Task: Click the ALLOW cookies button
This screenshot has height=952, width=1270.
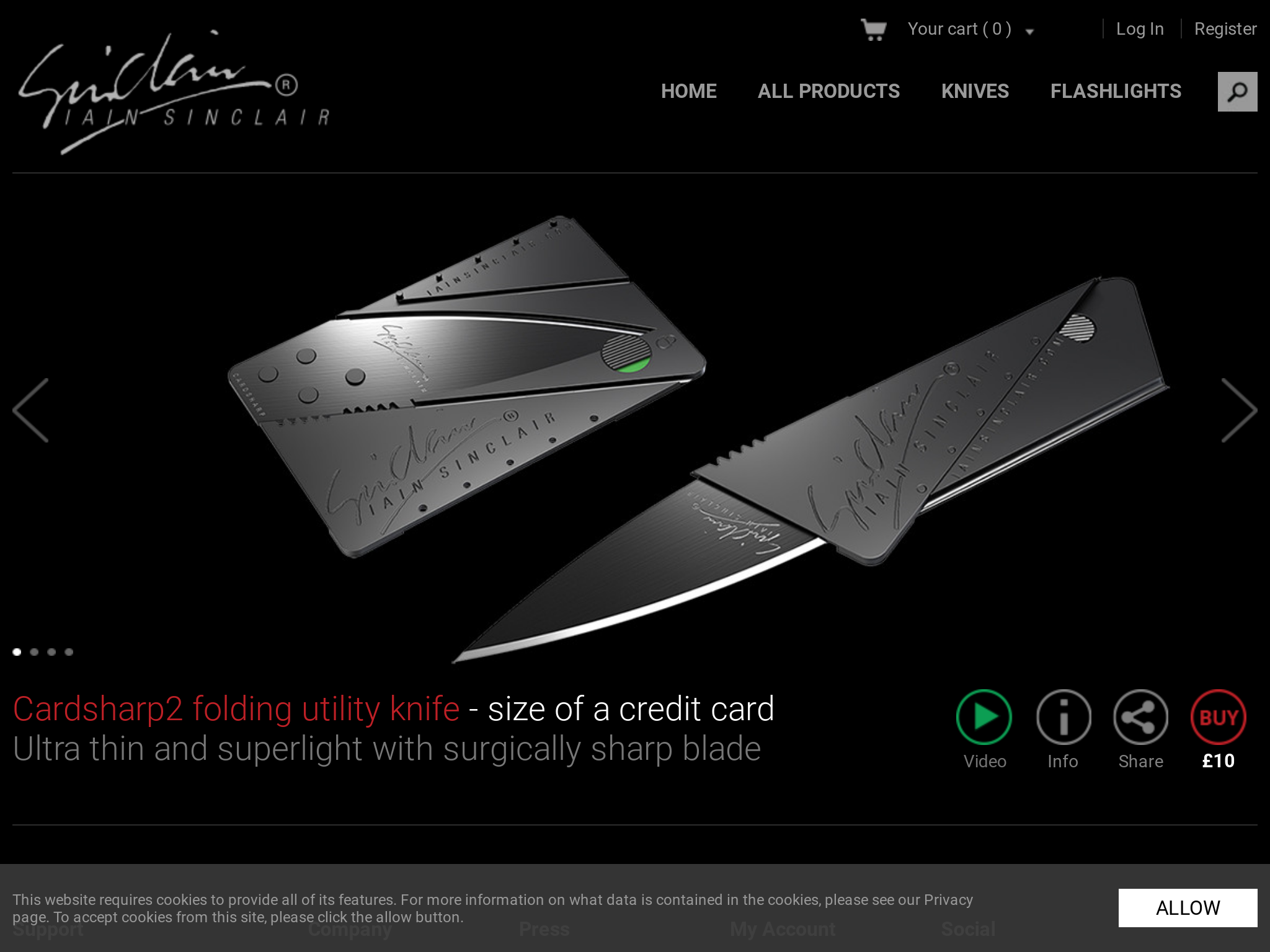Action: (1188, 907)
